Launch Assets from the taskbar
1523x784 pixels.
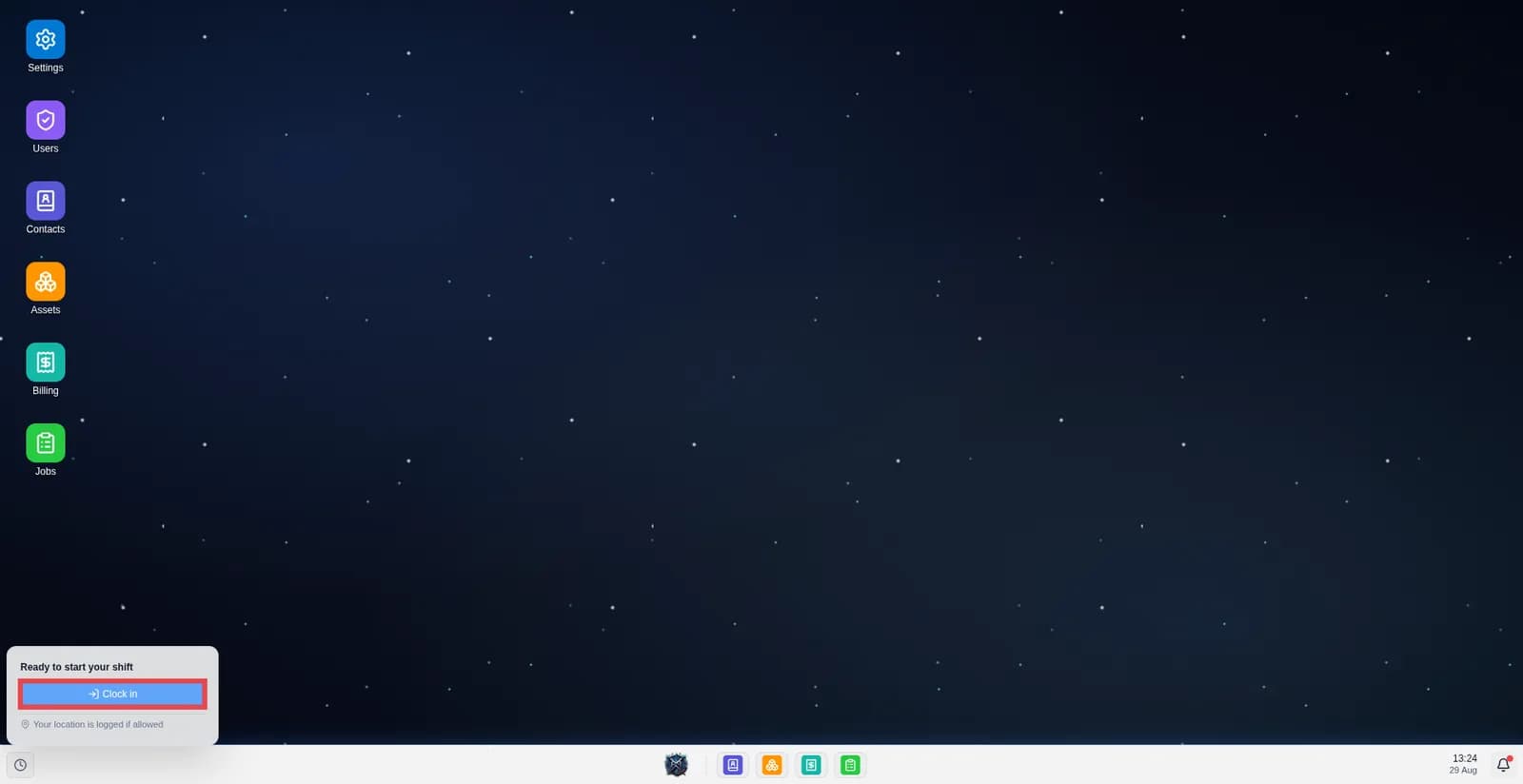[772, 765]
